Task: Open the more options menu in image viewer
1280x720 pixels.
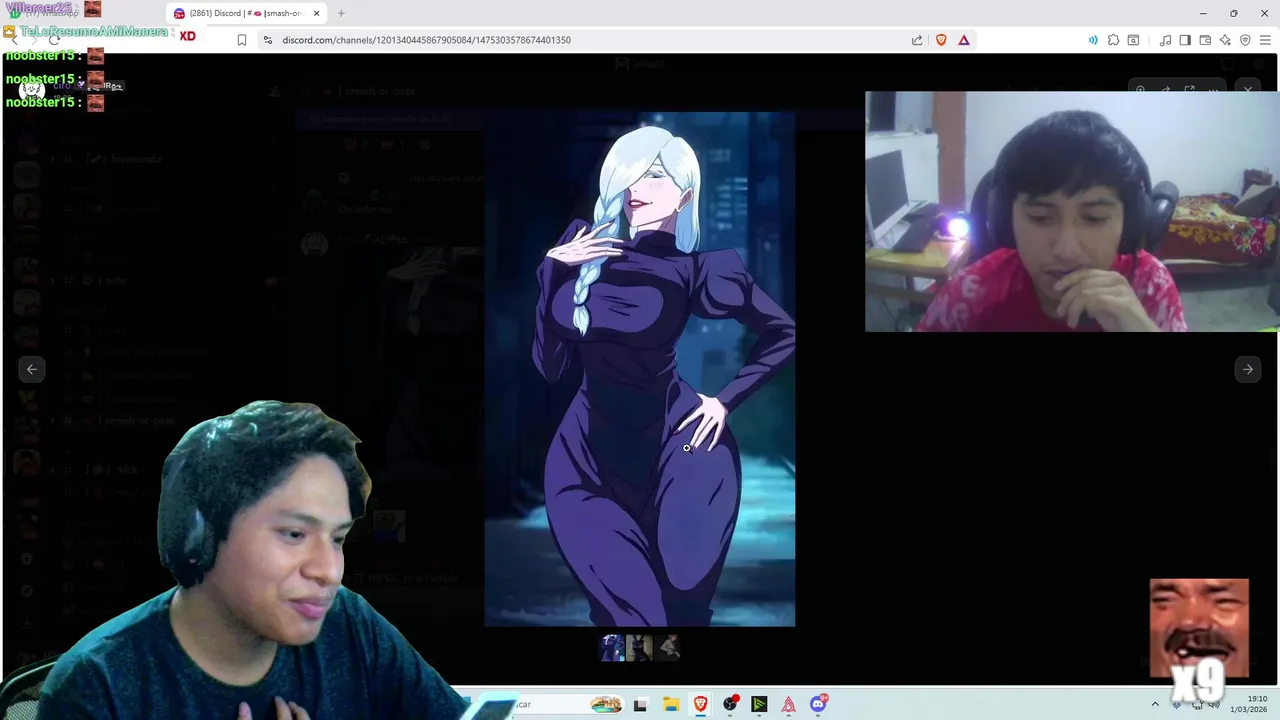Action: 1213,90
